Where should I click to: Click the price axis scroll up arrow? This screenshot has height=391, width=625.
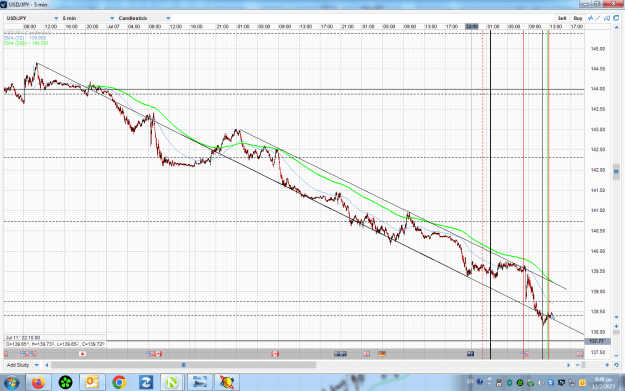point(616,28)
